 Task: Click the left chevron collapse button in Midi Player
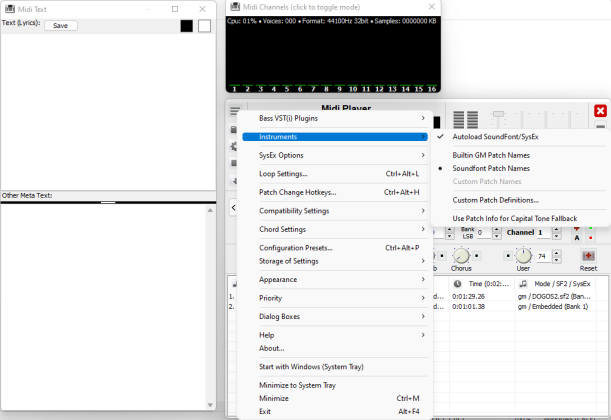pyautogui.click(x=233, y=208)
